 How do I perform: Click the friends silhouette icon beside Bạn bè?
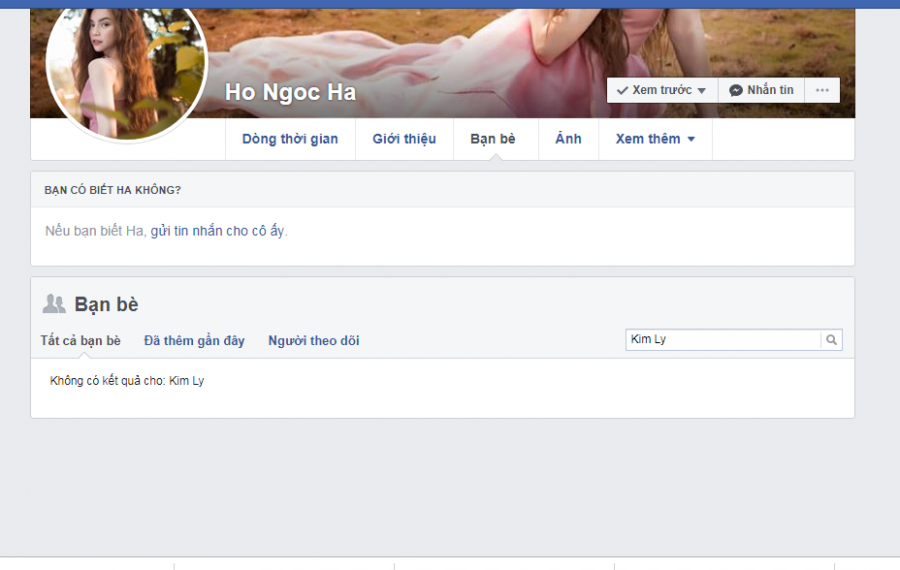pyautogui.click(x=54, y=304)
